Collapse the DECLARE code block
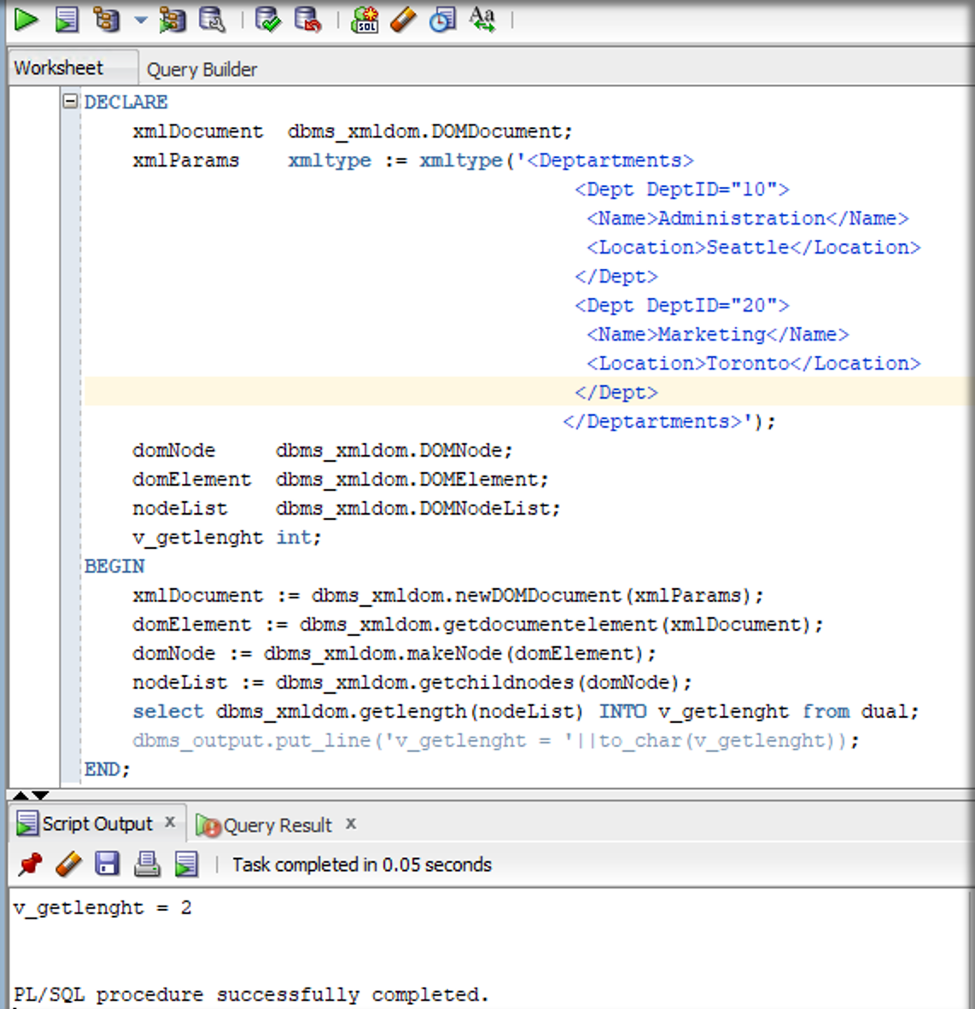977x1010 pixels. click(69, 102)
